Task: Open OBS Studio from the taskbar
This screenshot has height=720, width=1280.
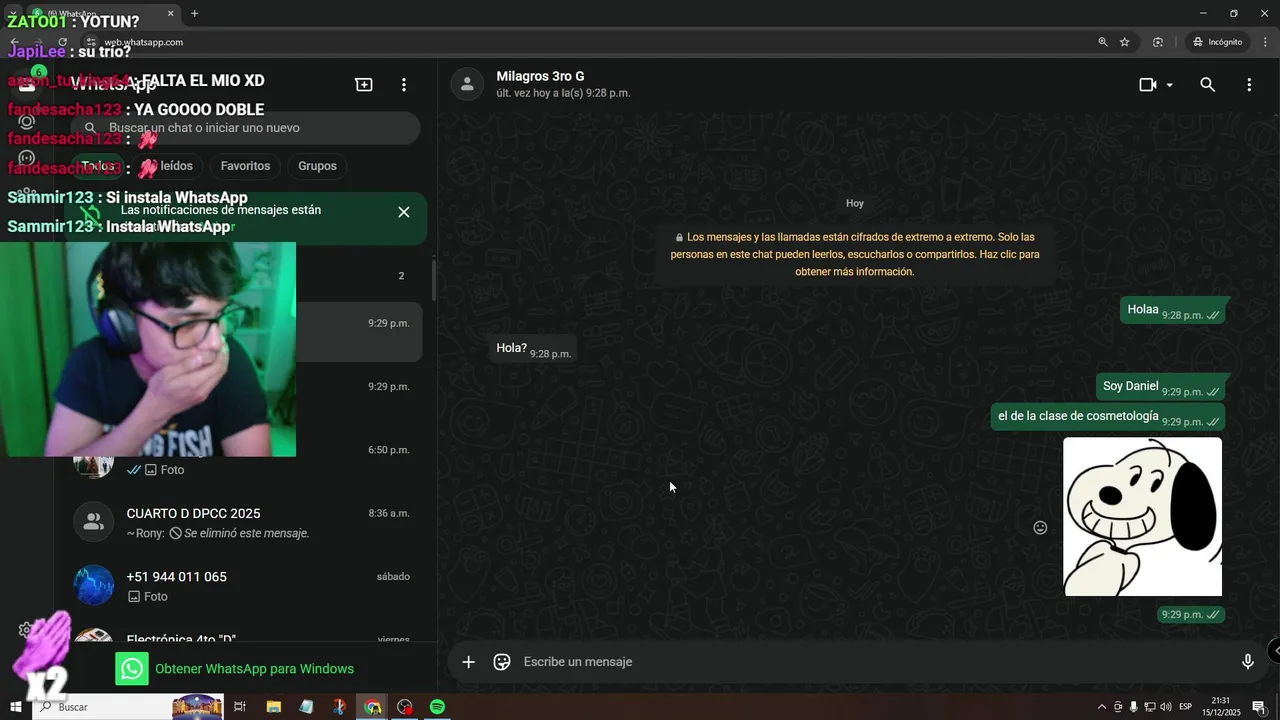Action: point(404,707)
